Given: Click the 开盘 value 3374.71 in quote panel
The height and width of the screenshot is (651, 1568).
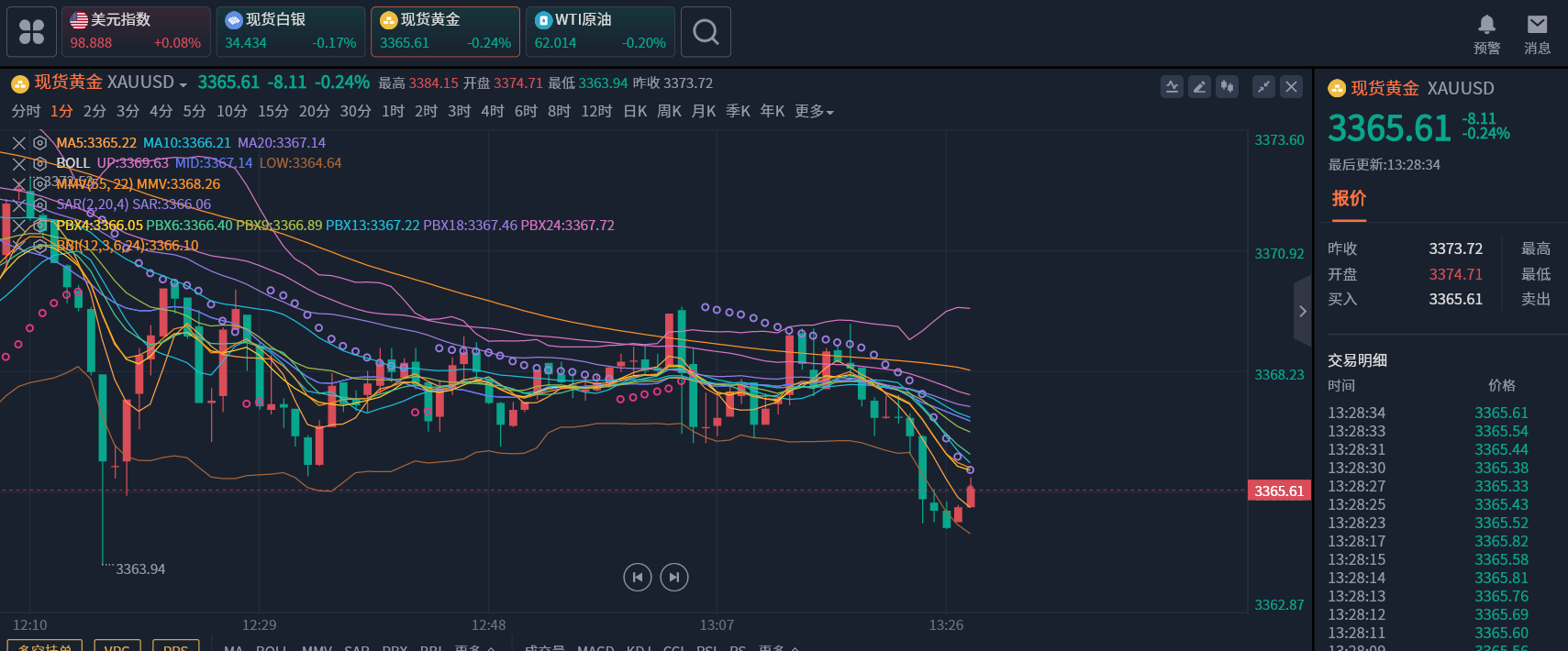Looking at the screenshot, I should click(x=1455, y=274).
